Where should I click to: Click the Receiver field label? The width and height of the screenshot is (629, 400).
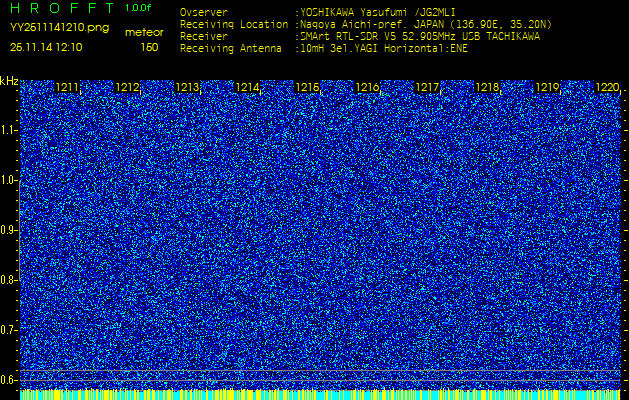pyautogui.click(x=204, y=37)
